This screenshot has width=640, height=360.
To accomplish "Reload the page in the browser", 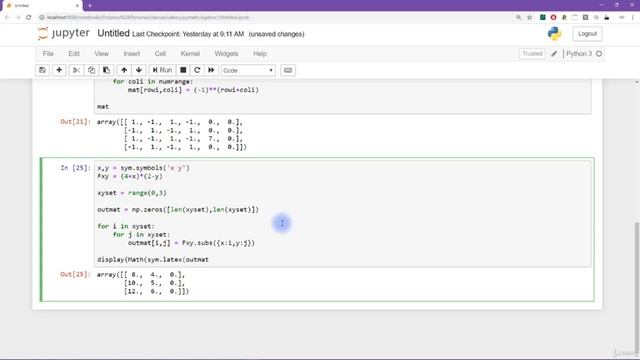I will 29,18.
